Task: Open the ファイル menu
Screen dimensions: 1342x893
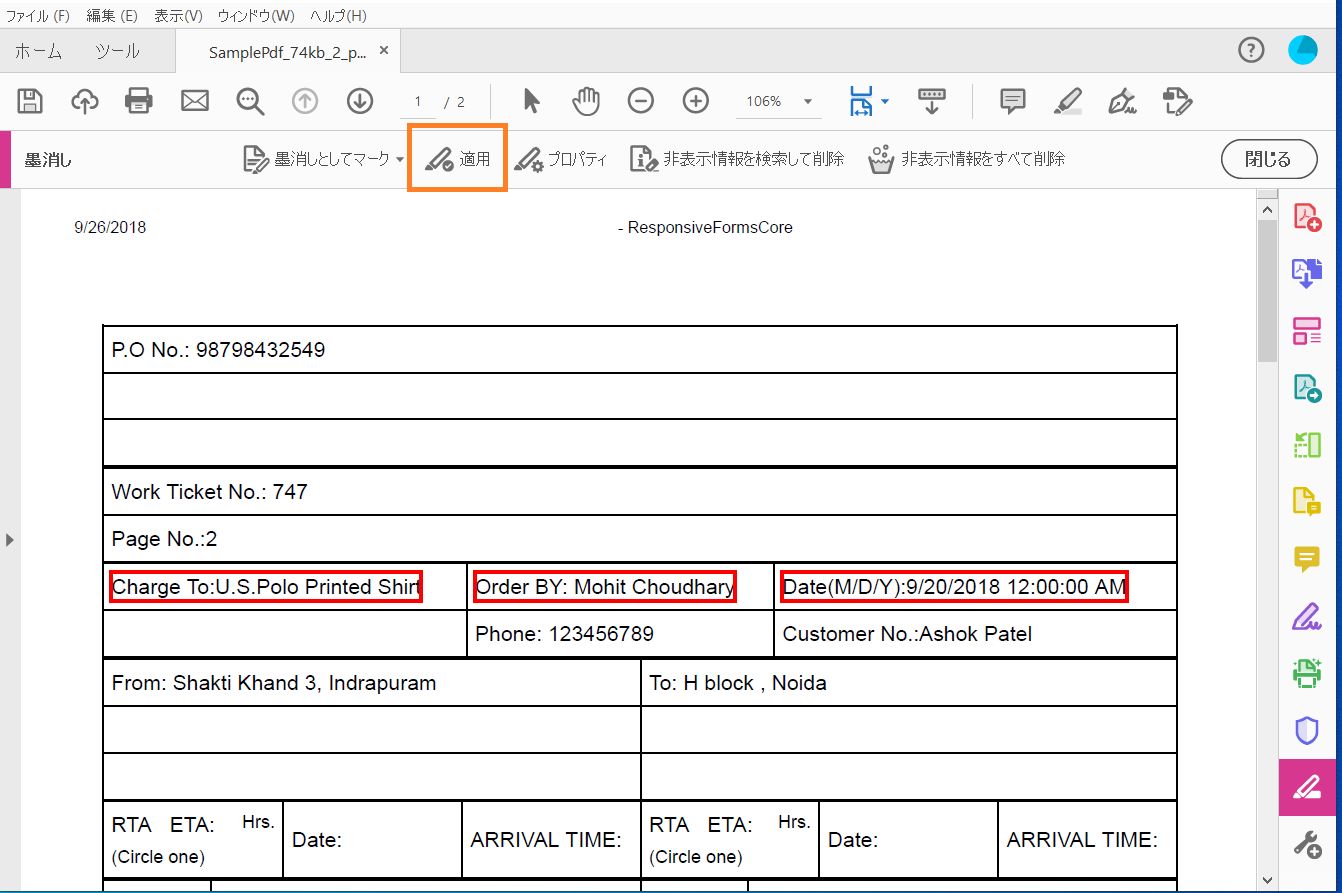Action: (38, 16)
